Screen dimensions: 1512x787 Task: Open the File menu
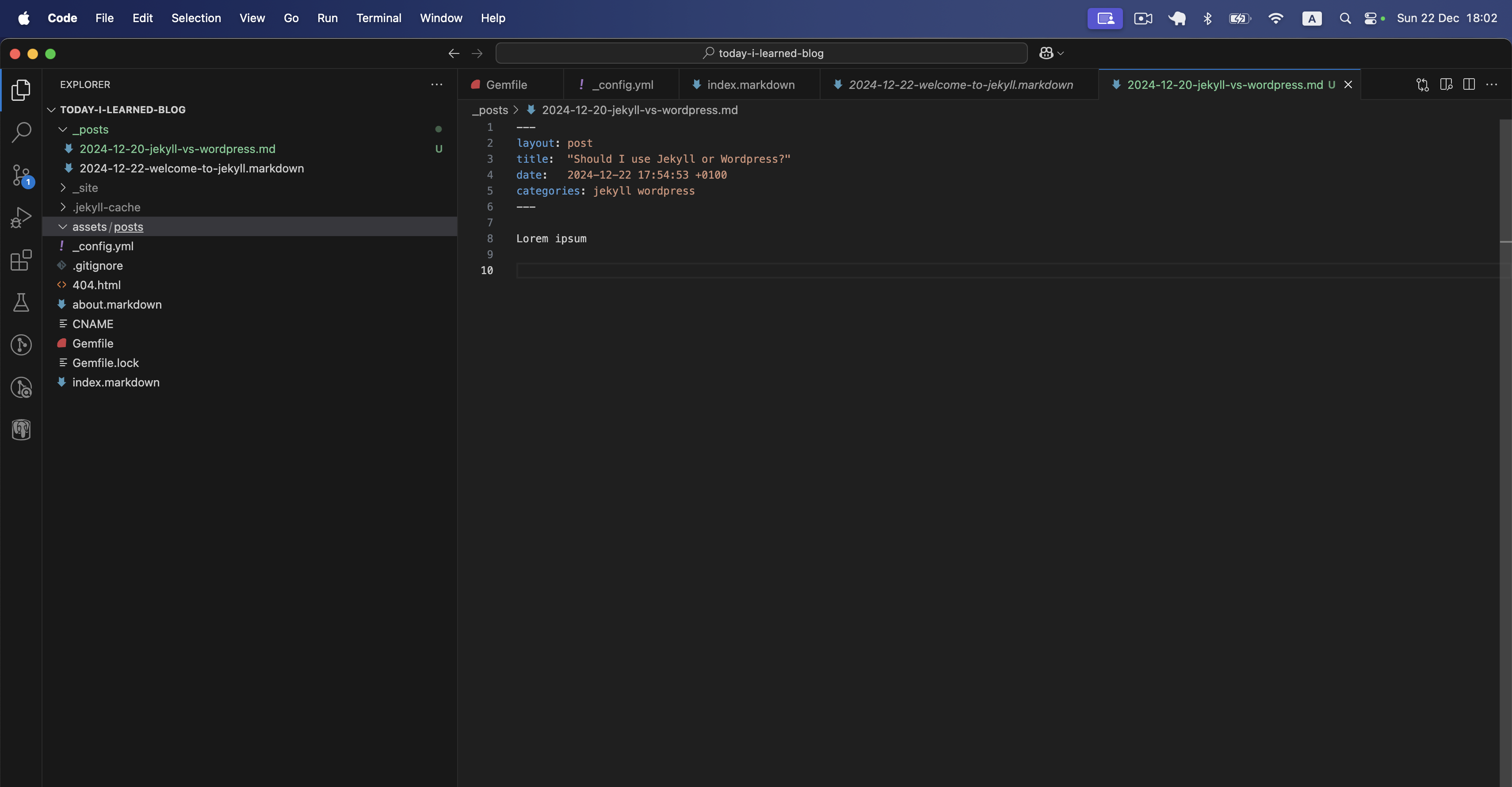coord(104,18)
